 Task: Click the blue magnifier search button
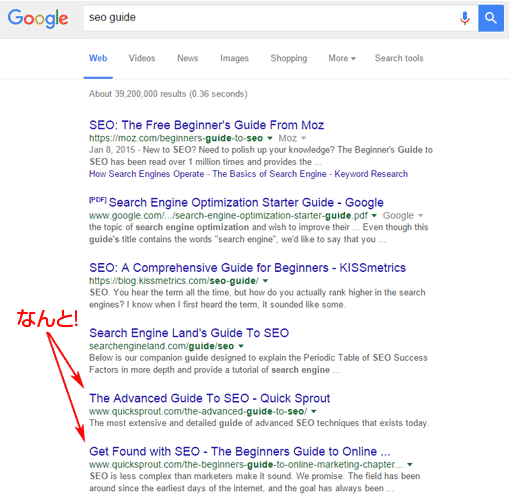pos(491,18)
